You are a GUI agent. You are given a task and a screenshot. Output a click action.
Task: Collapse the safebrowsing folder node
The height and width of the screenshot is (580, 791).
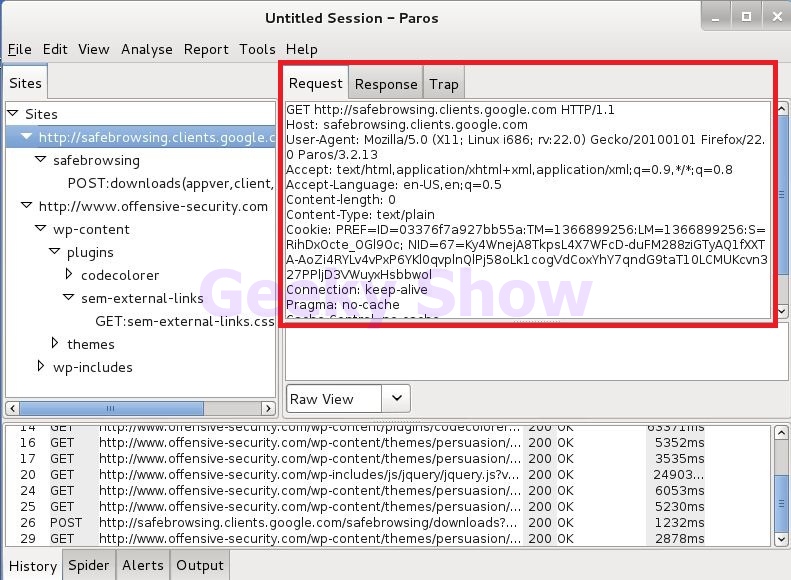coord(41,159)
